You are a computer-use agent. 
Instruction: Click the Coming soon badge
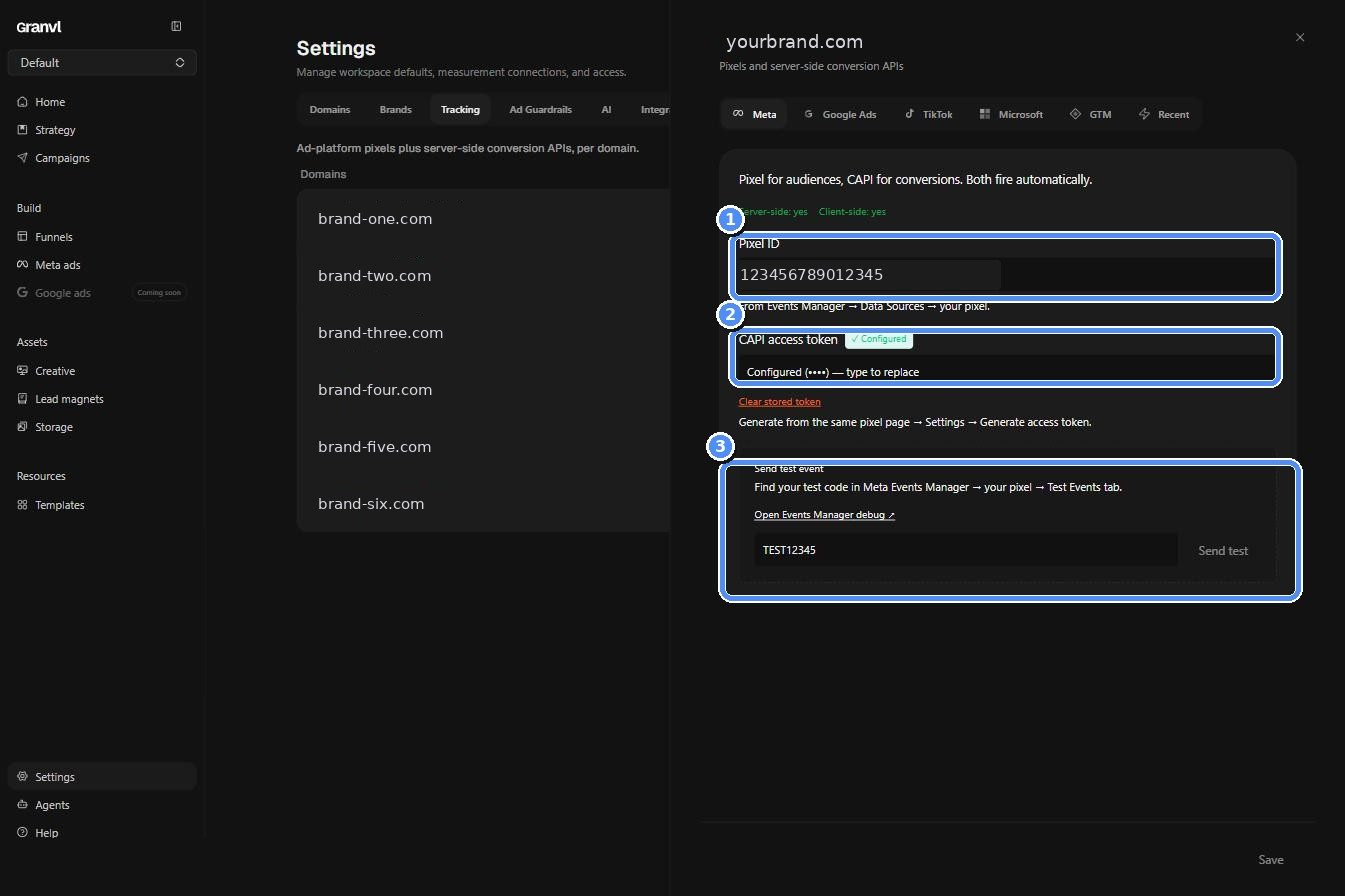pyautogui.click(x=159, y=293)
